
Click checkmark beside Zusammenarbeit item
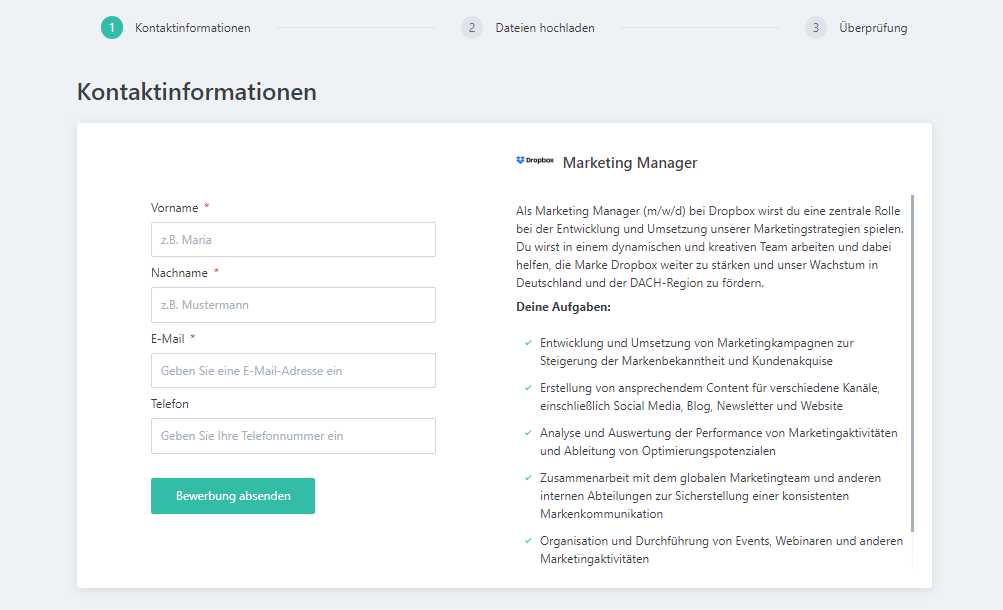coord(528,478)
